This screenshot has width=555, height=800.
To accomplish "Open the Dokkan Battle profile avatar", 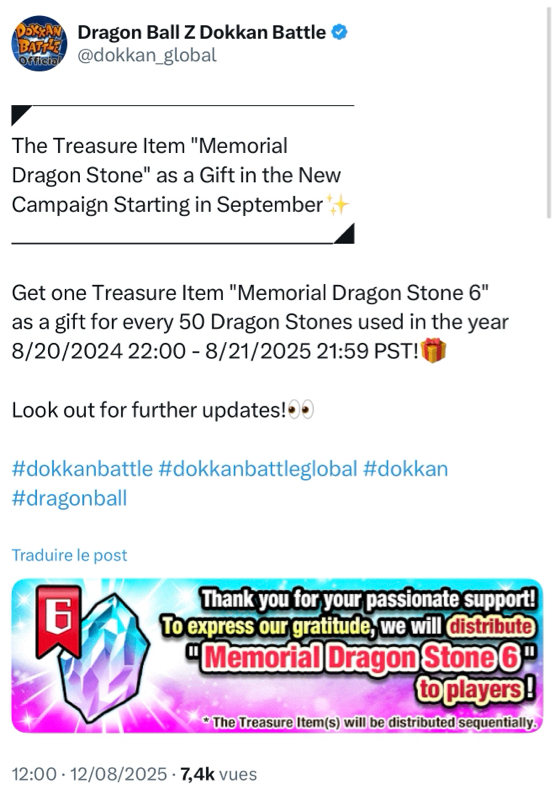I will 39,43.
